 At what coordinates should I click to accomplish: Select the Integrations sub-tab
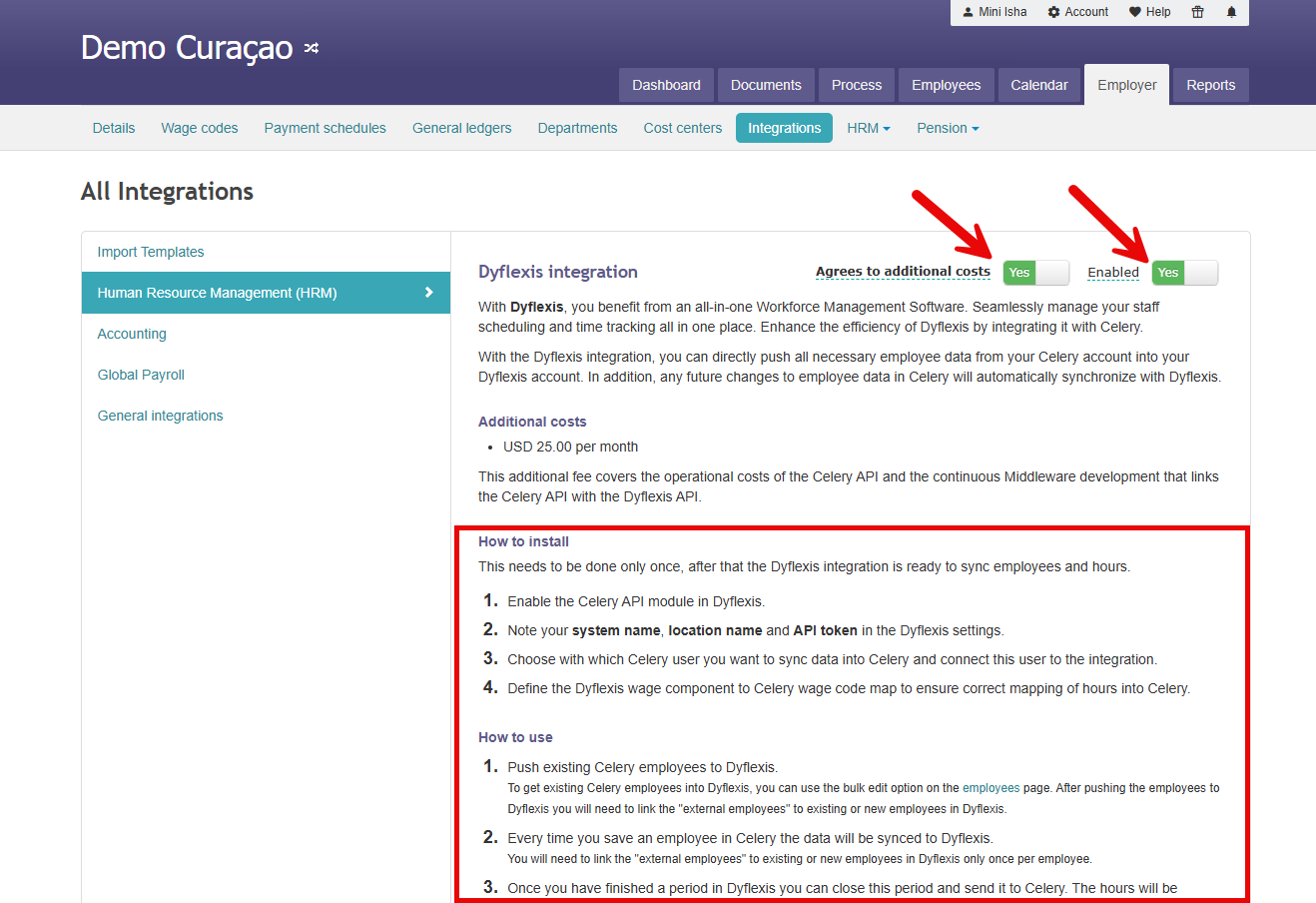(x=784, y=128)
